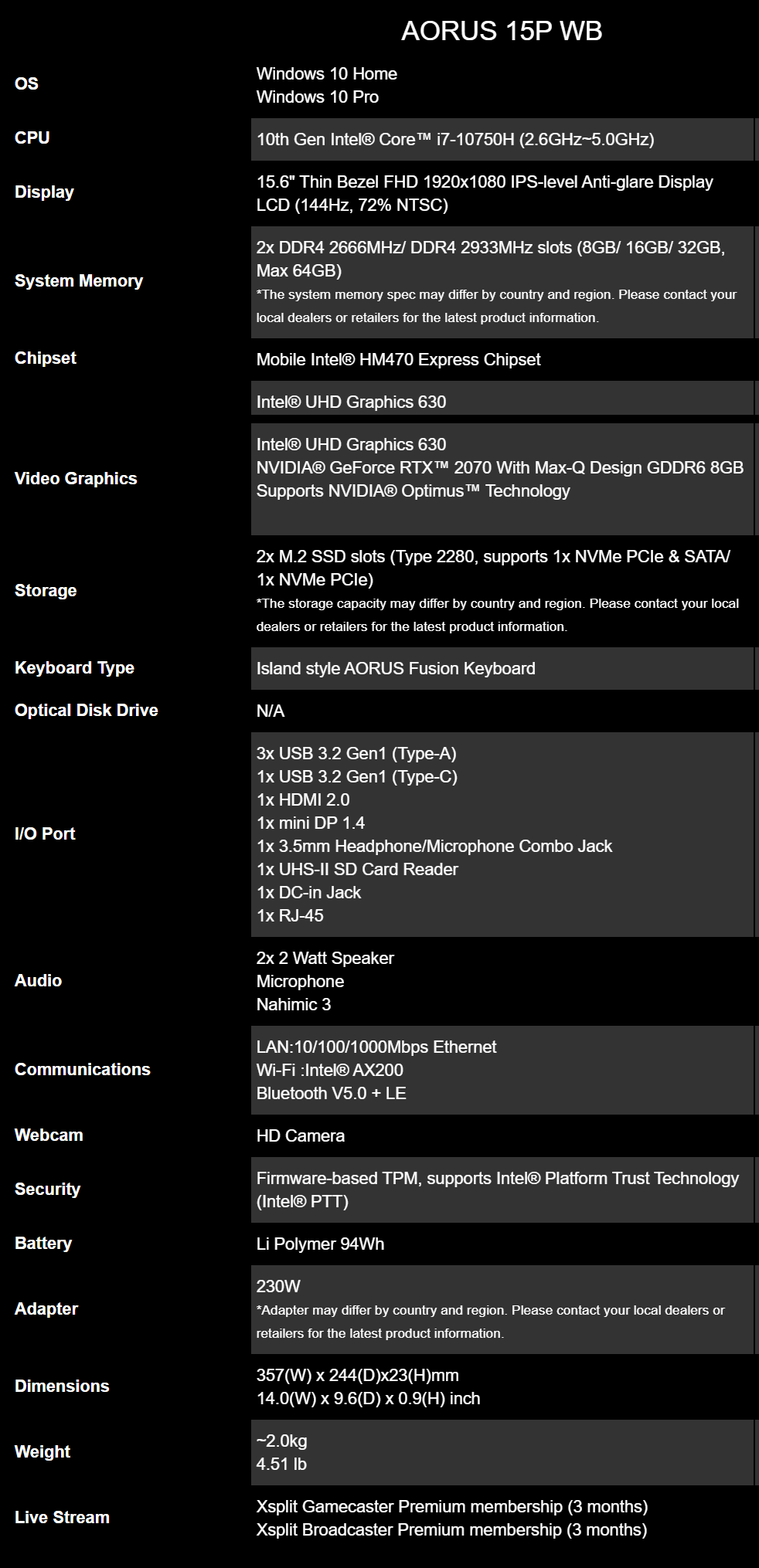Select the I/O Port row label
This screenshot has width=759, height=1568.
click(45, 834)
